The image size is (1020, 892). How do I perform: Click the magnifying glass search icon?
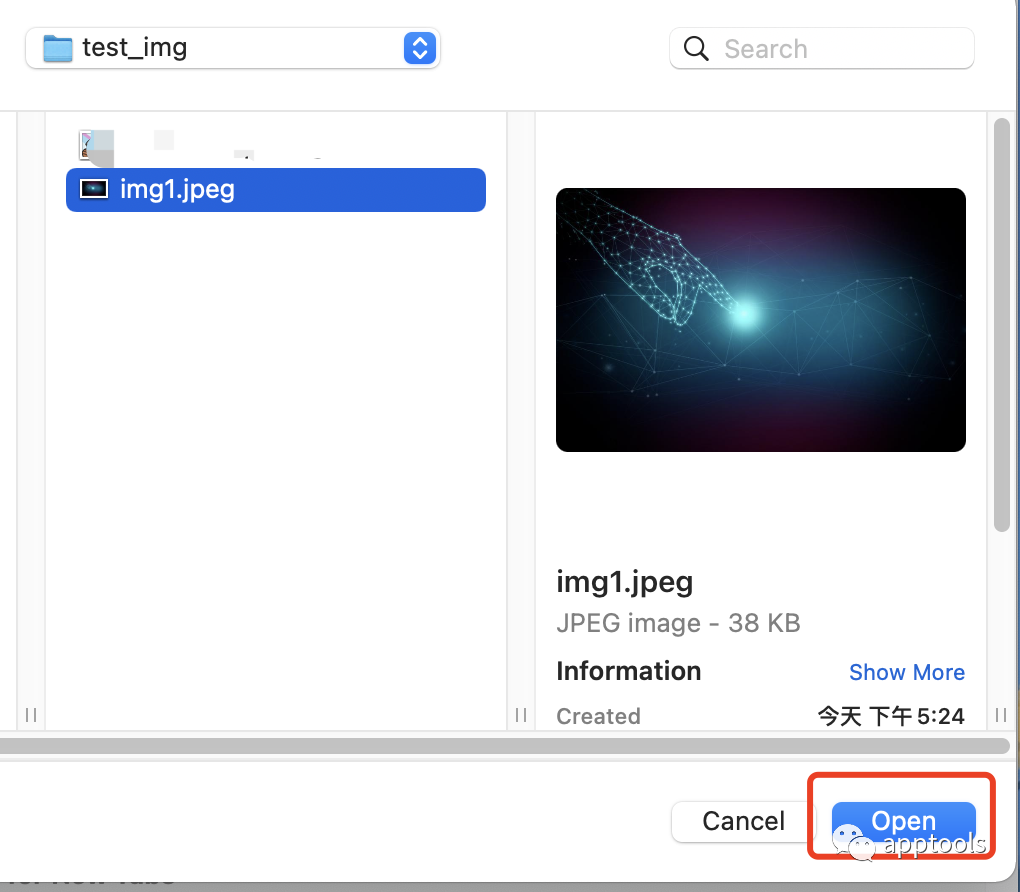(x=696, y=49)
